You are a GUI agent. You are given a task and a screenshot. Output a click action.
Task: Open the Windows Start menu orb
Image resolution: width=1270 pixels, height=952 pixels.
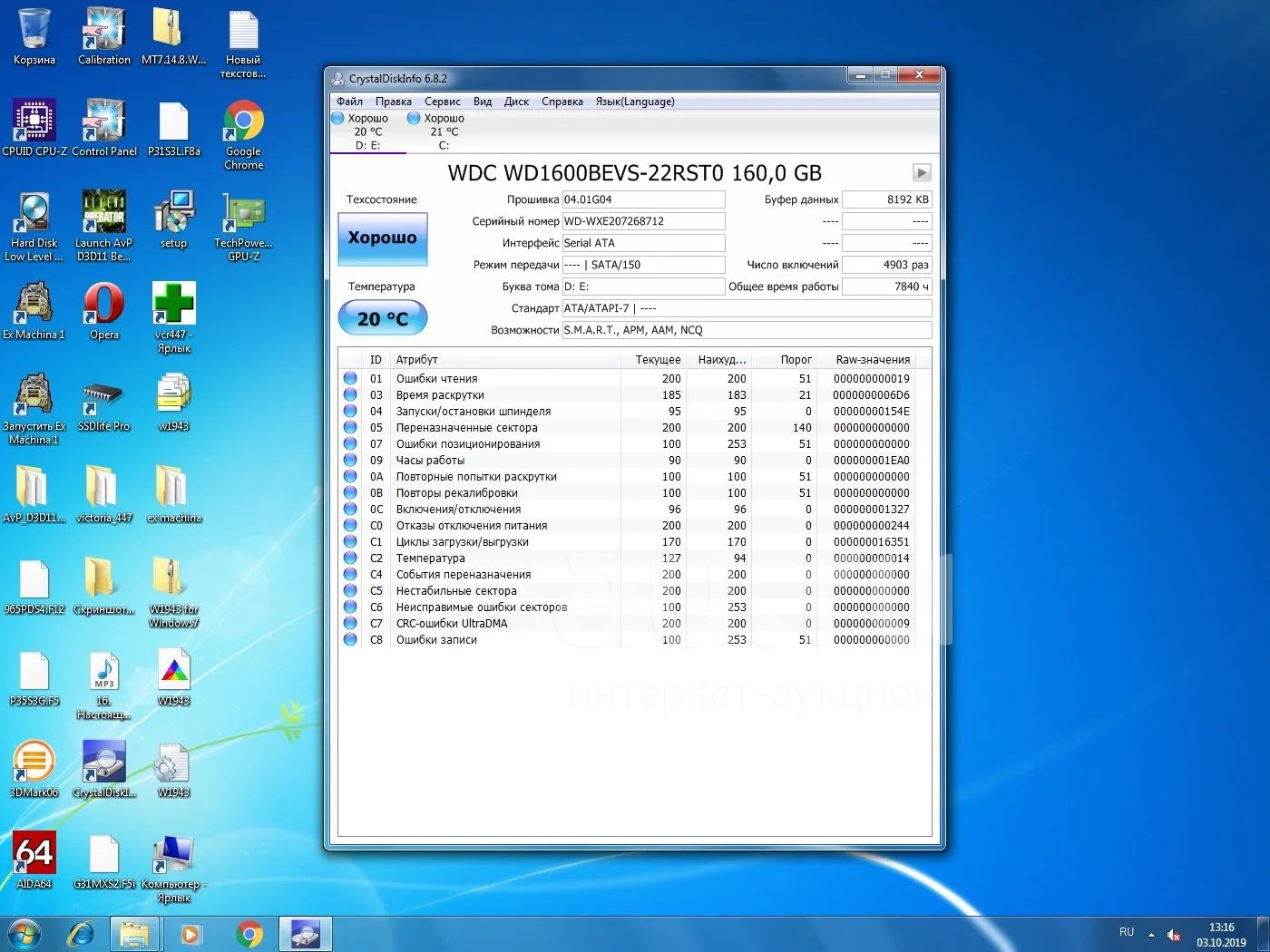tap(24, 934)
